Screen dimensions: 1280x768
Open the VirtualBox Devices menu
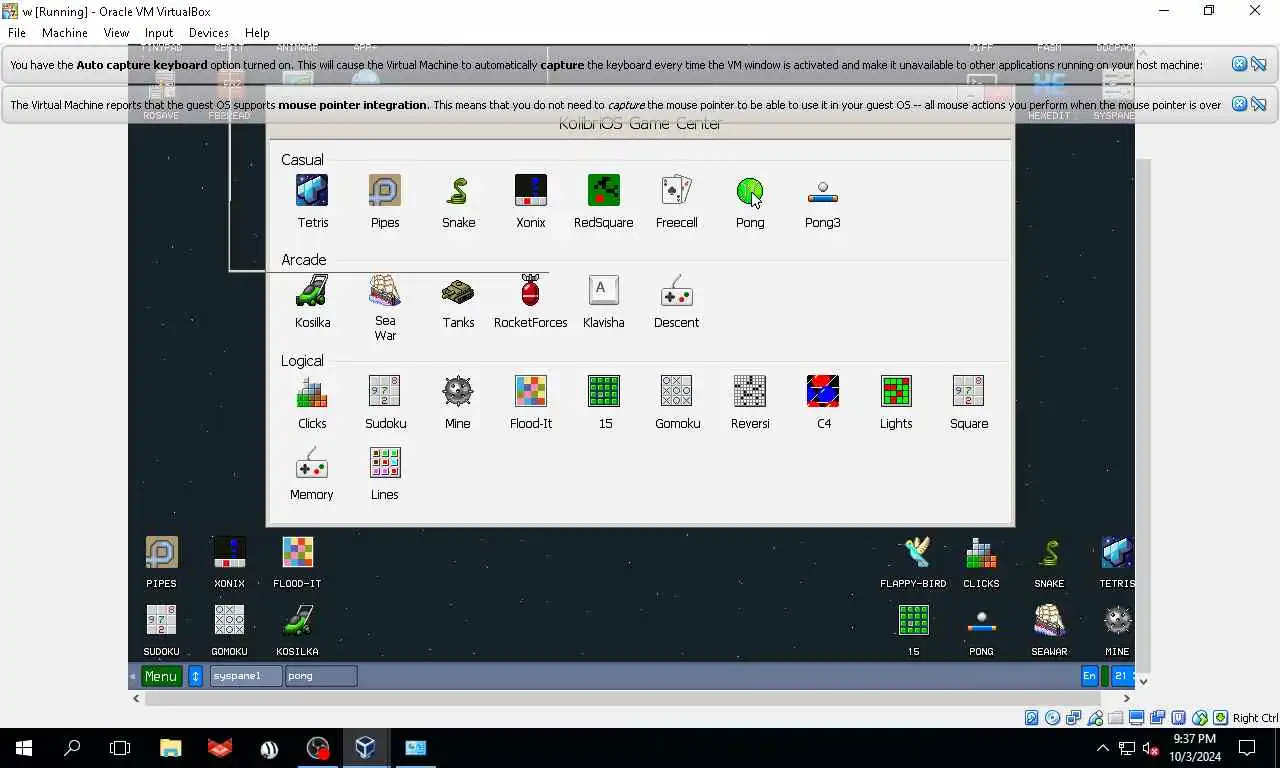pyautogui.click(x=209, y=33)
